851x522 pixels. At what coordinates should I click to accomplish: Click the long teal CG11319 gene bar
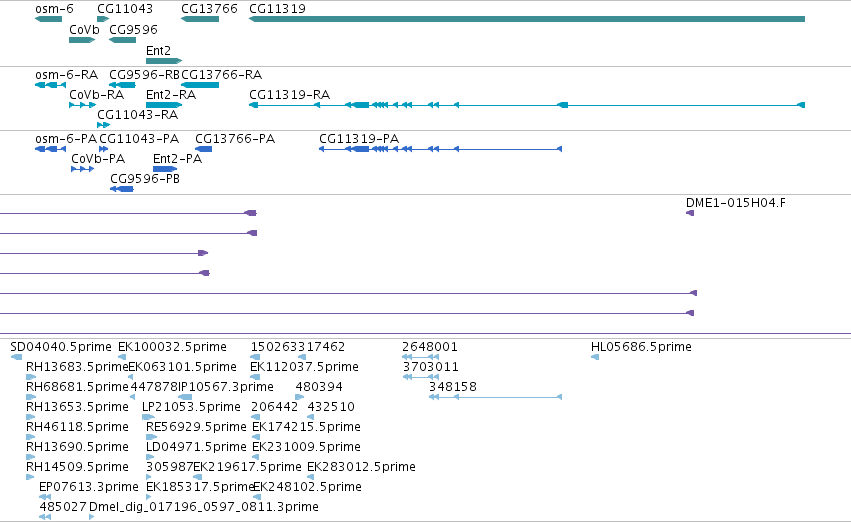pyautogui.click(x=526, y=19)
